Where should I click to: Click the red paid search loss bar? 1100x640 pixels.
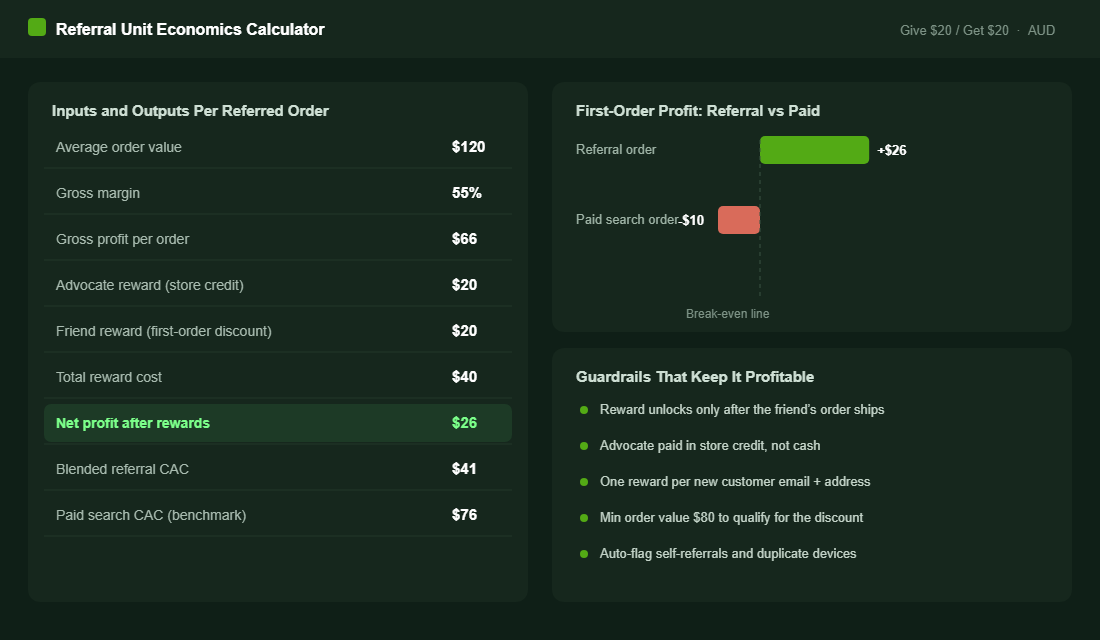pos(739,220)
